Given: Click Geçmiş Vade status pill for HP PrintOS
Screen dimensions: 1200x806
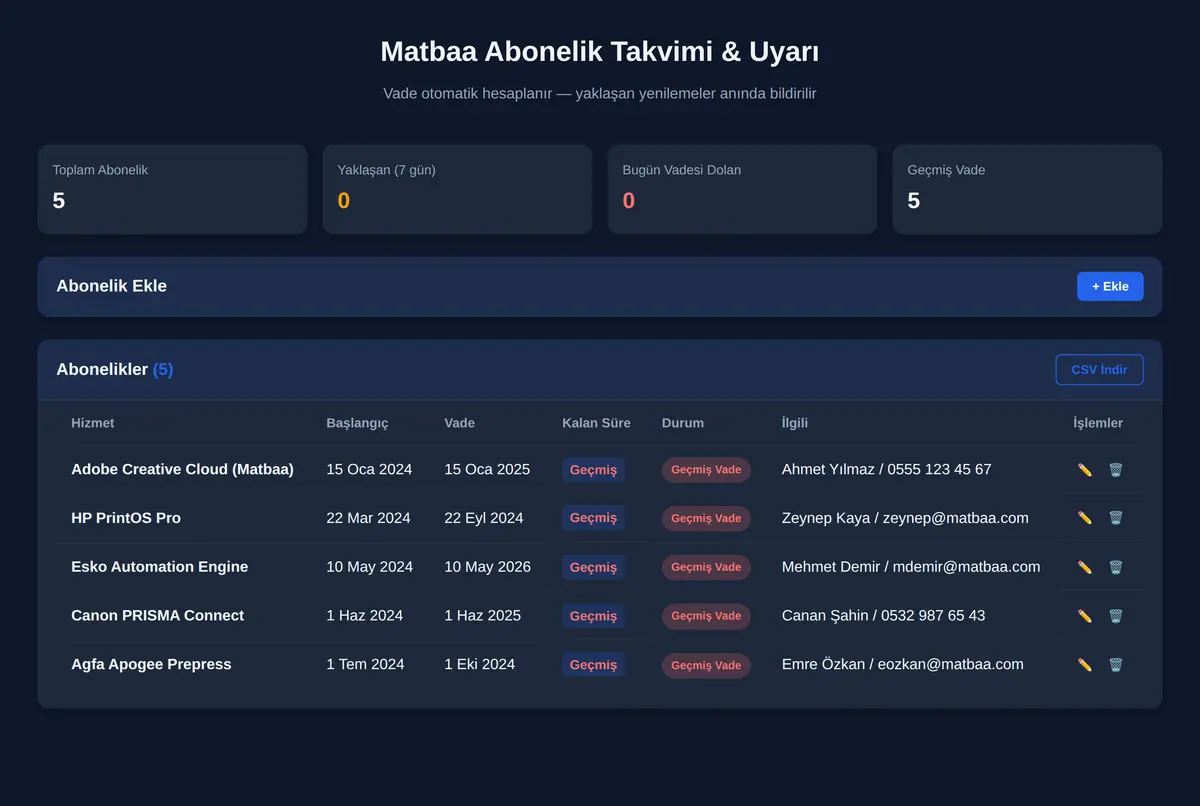Looking at the screenshot, I should (x=706, y=518).
